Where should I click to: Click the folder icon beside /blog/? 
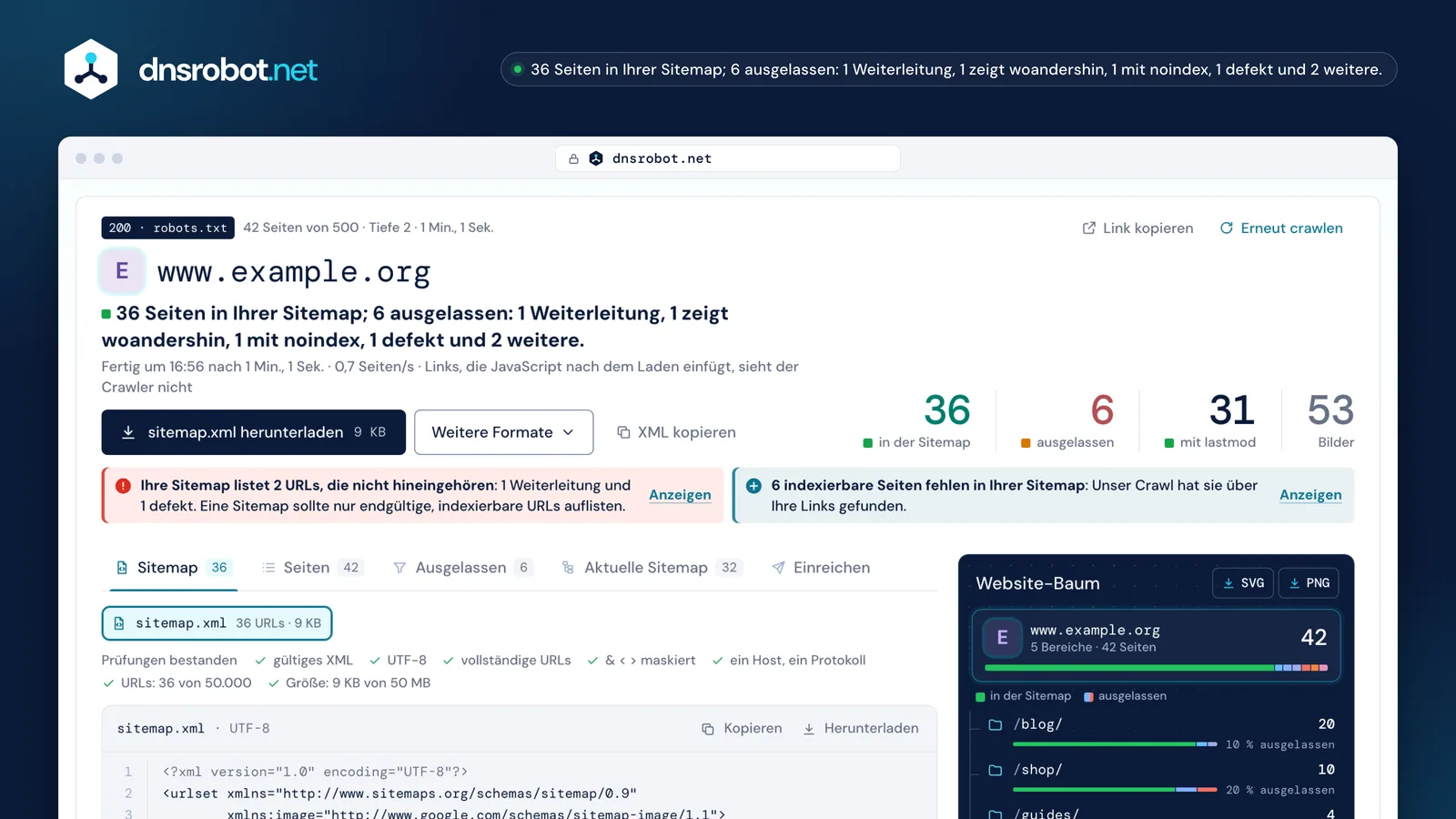996,724
